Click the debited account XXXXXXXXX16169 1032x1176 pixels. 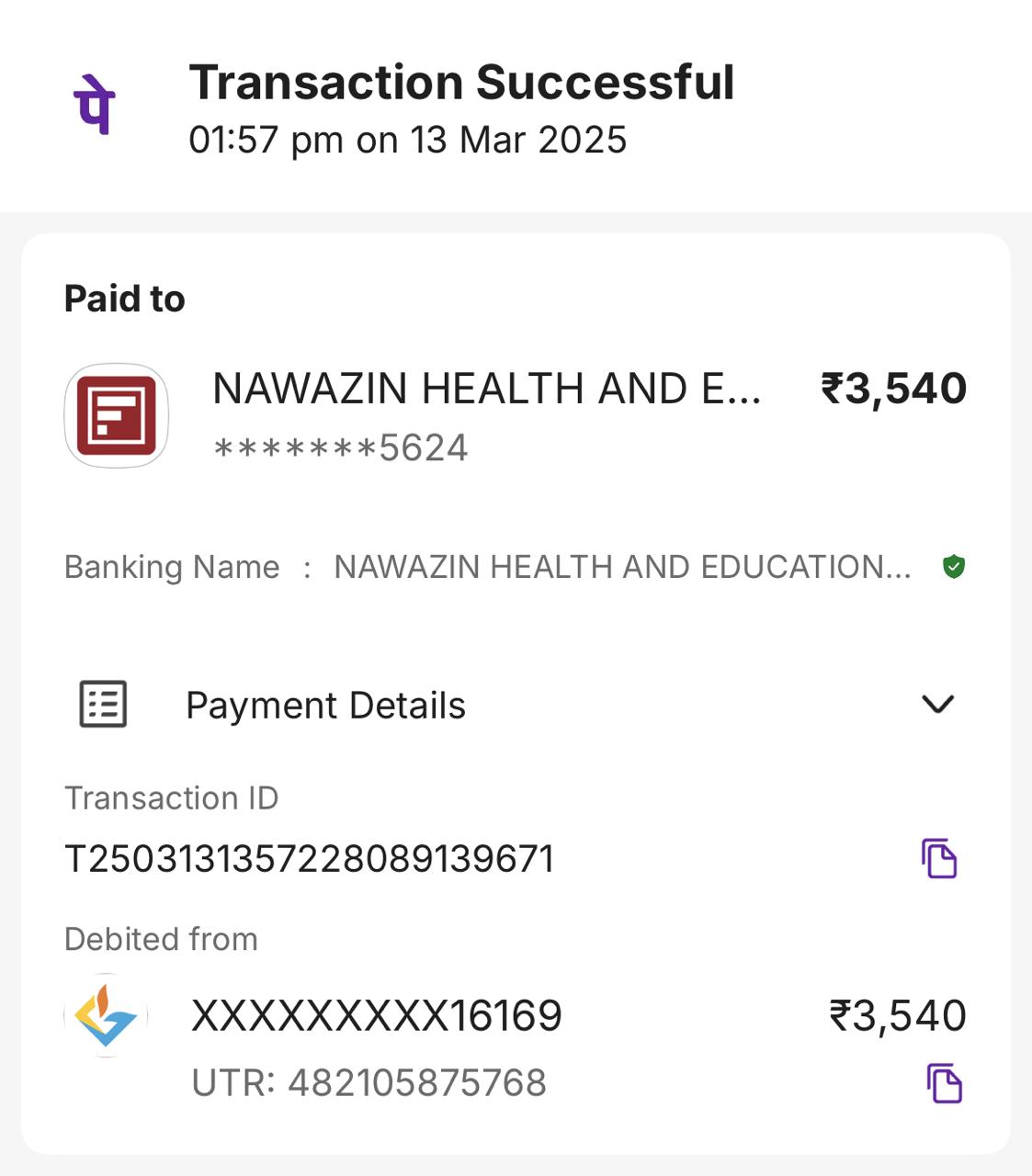376,1016
